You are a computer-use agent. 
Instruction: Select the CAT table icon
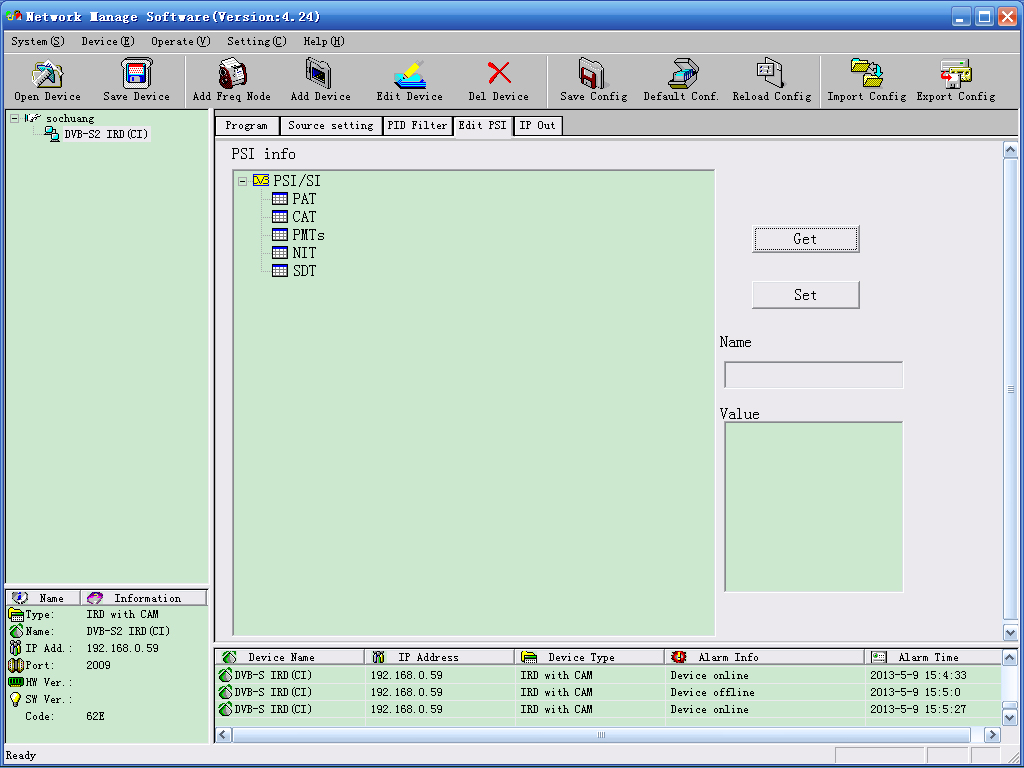pos(280,216)
